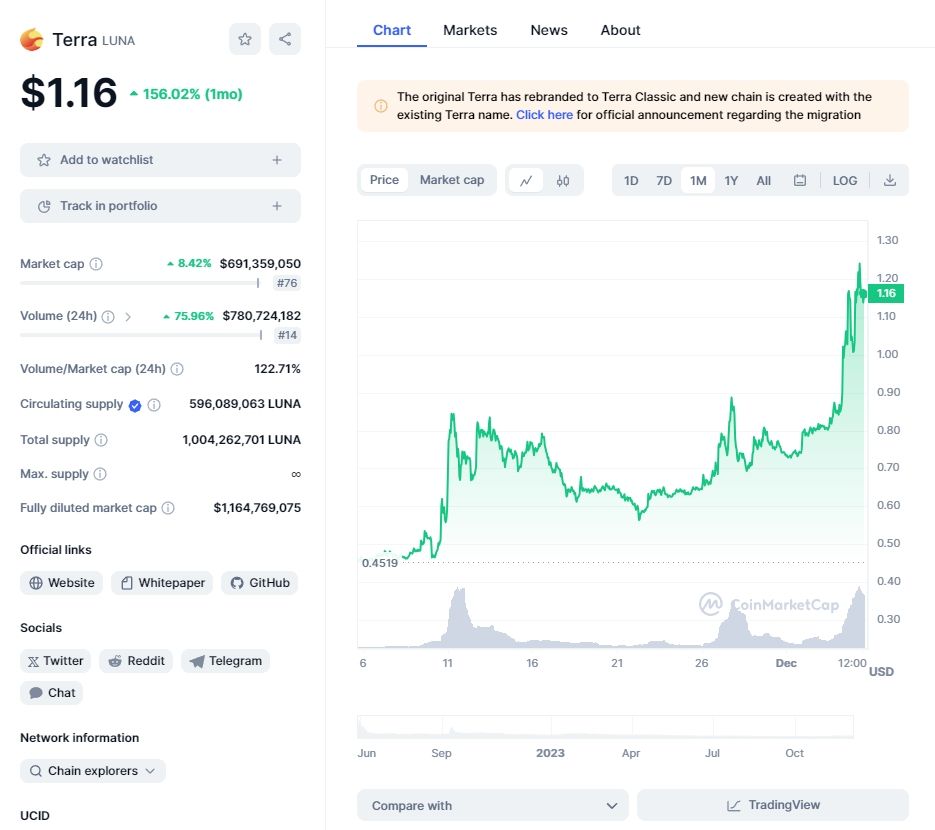
Task: Download chart data via download icon
Action: coord(890,181)
